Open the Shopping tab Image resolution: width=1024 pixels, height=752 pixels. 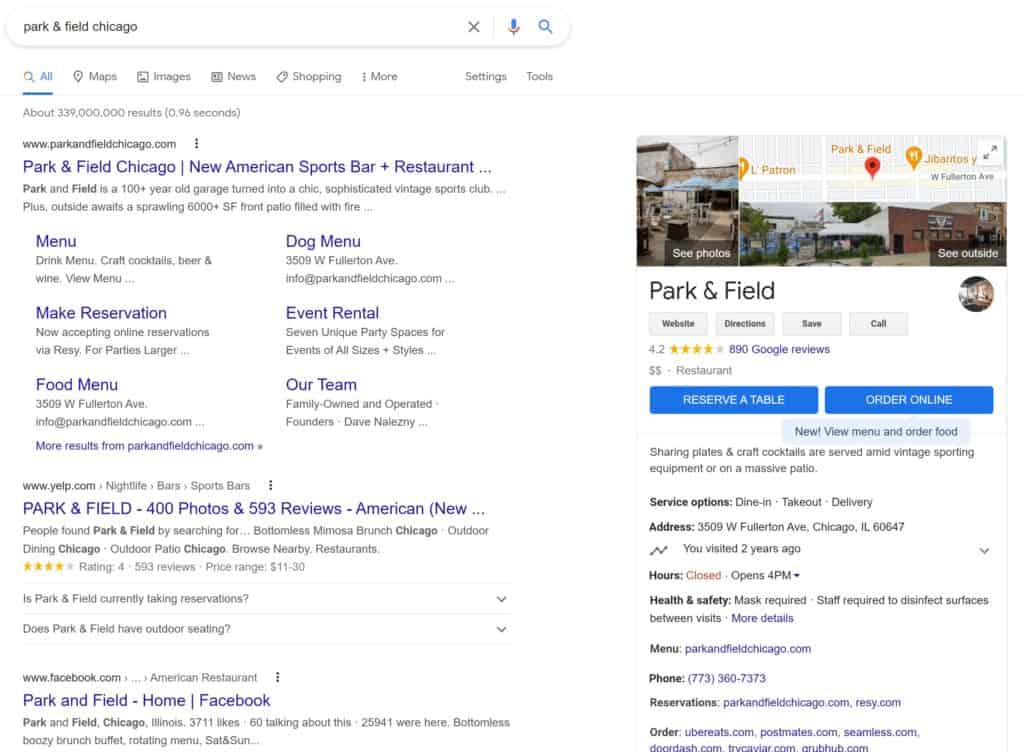point(309,76)
